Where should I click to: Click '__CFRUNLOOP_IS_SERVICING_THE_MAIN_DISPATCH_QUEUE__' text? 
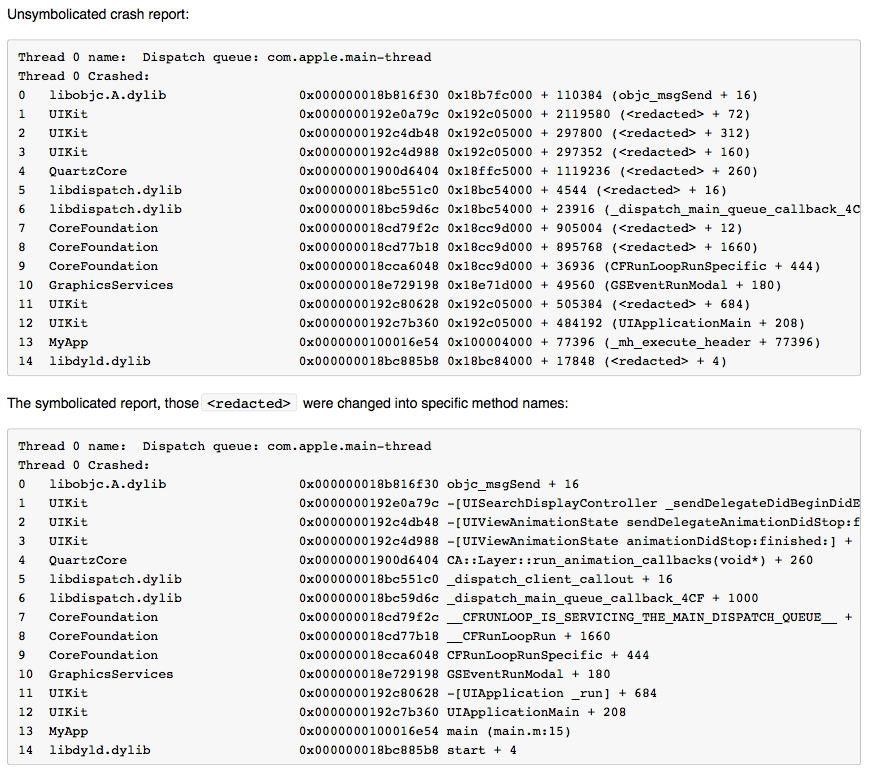pyautogui.click(x=642, y=617)
